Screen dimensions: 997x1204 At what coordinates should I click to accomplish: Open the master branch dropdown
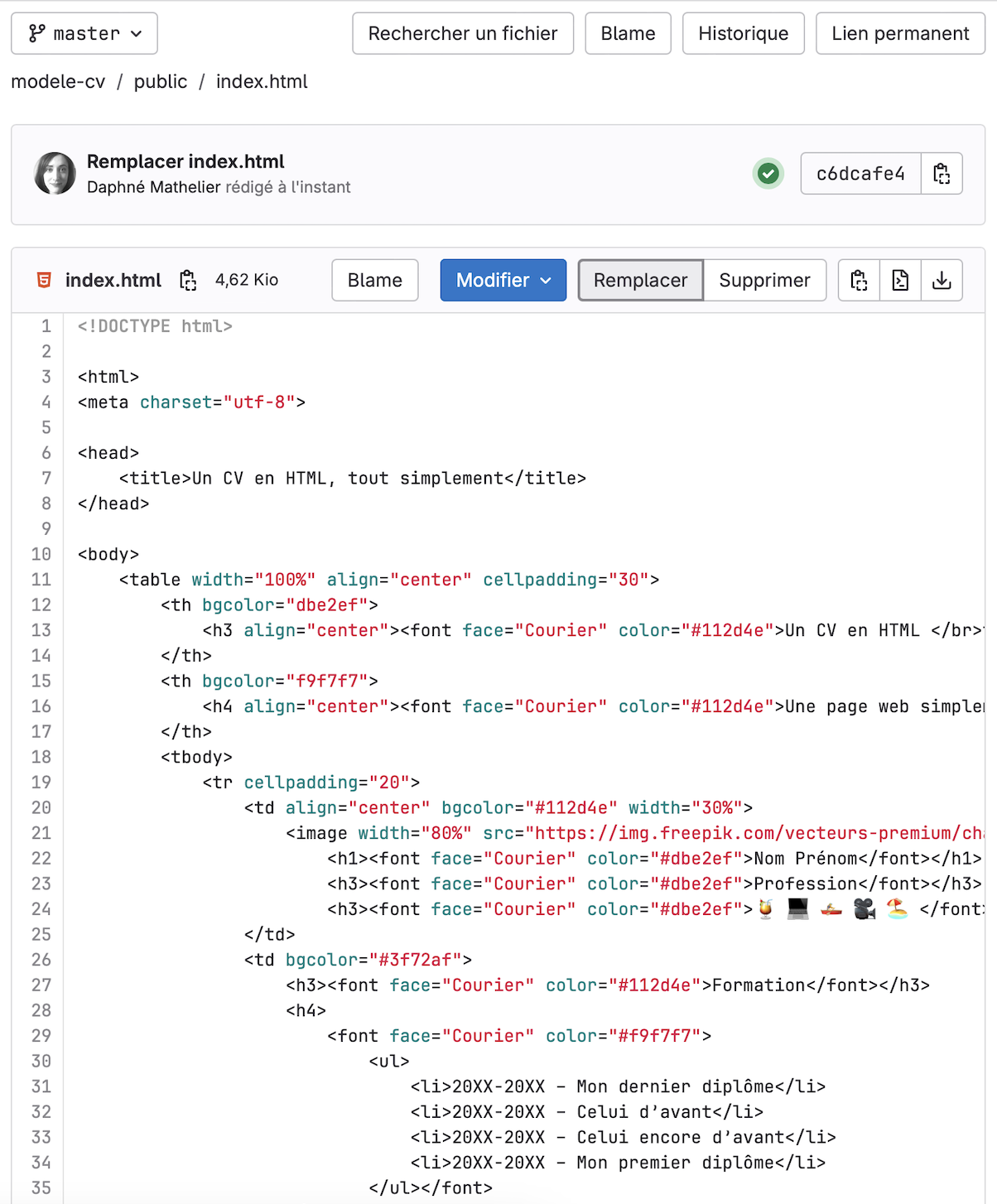pyautogui.click(x=84, y=34)
